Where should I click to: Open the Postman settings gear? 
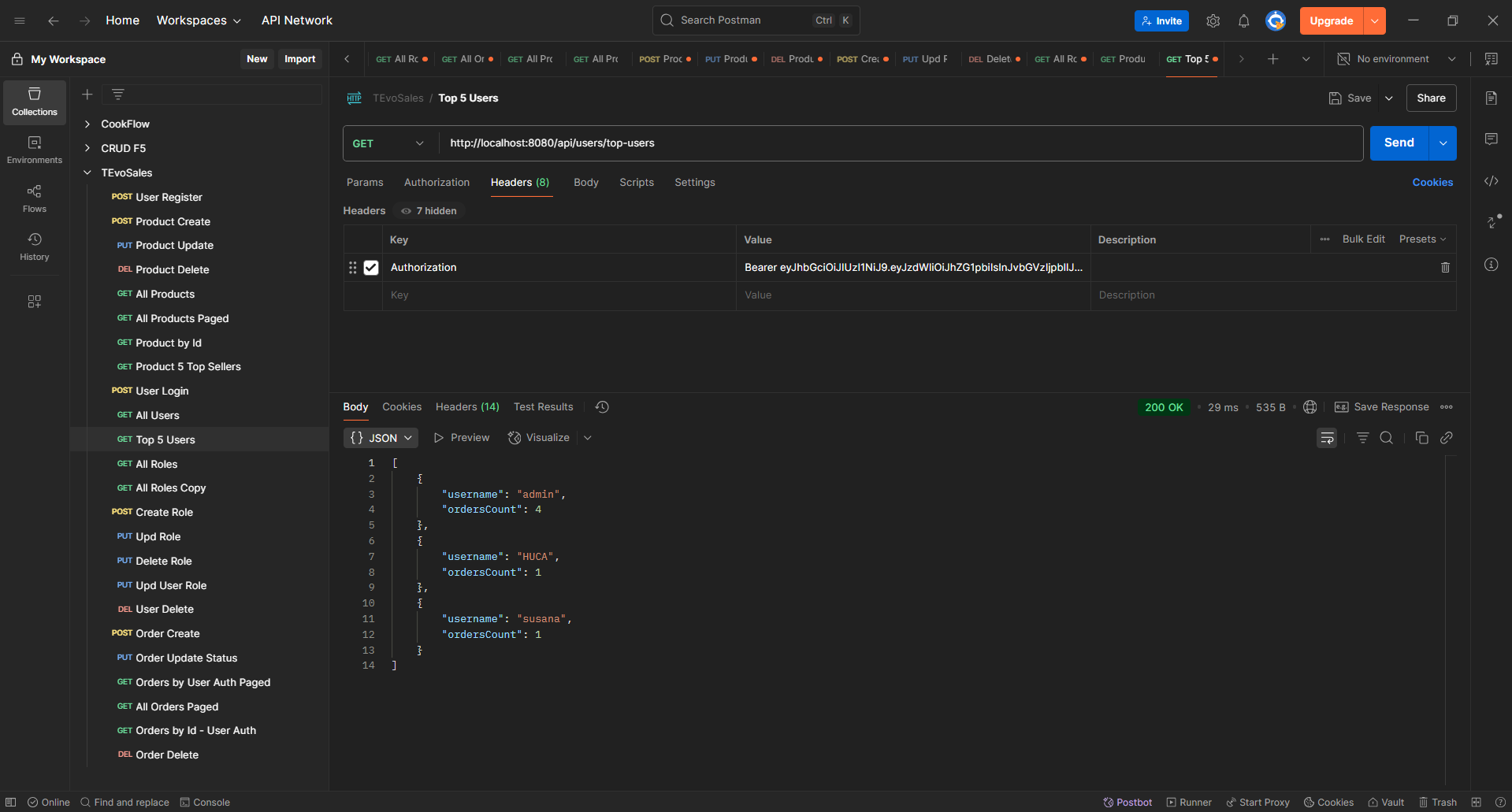coord(1213,21)
